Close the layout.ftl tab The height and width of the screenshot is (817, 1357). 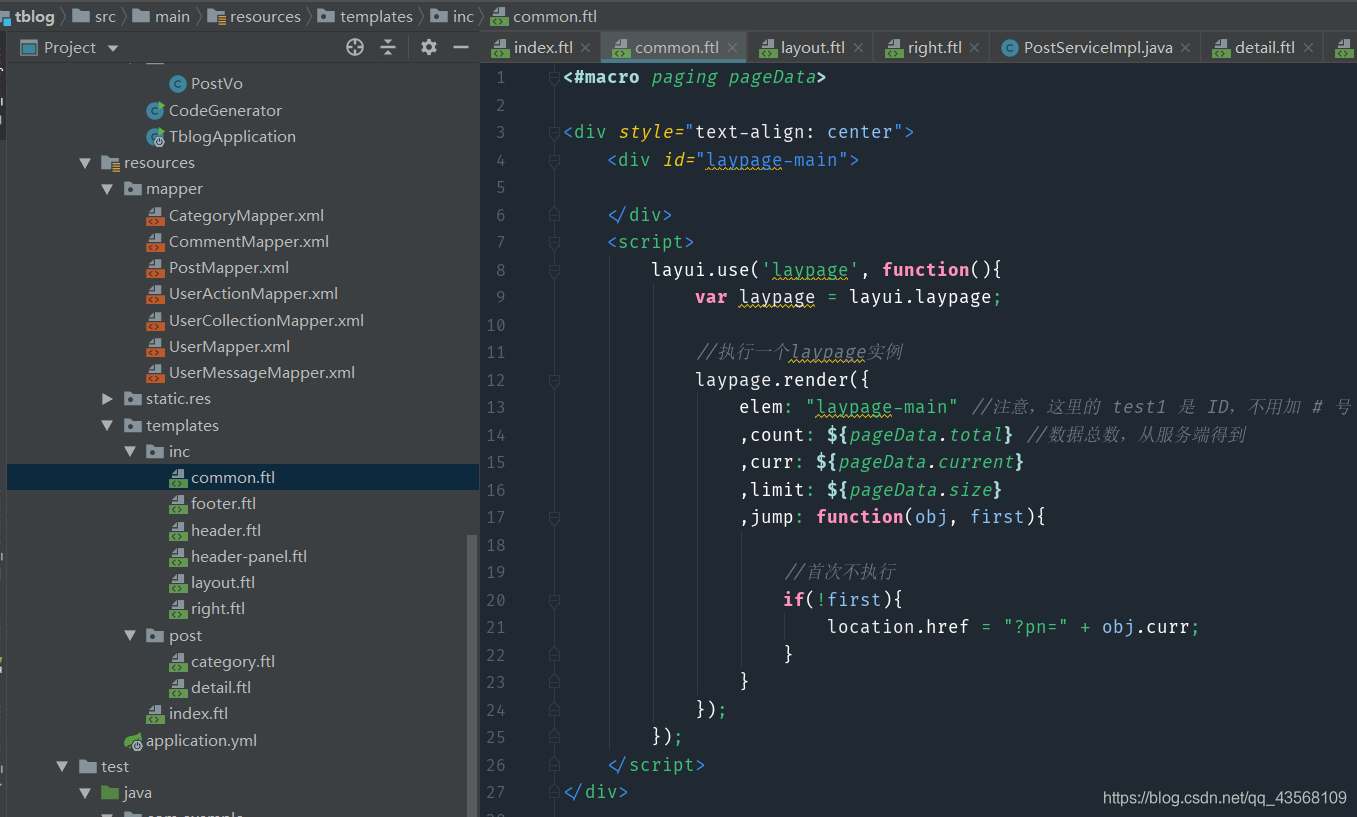click(x=859, y=48)
